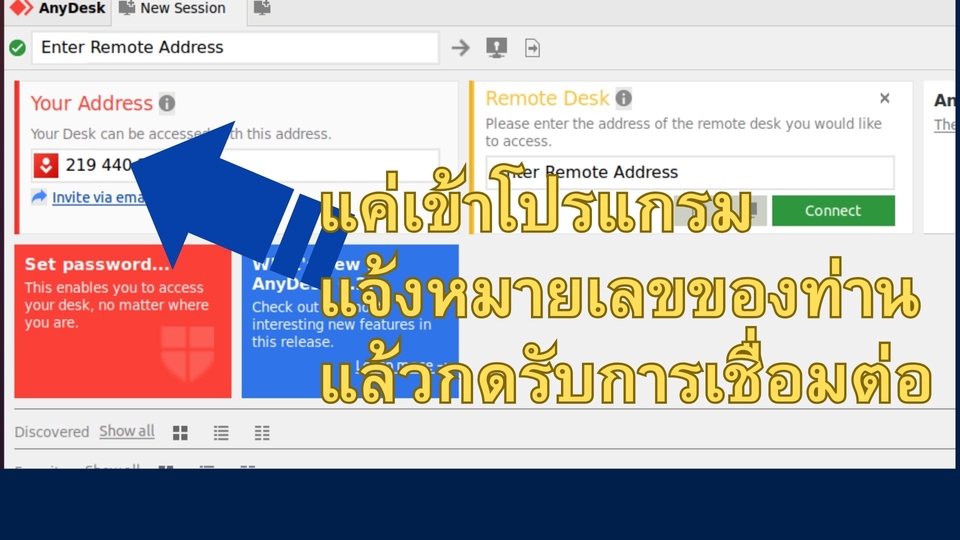This screenshot has width=960, height=540.
Task: Switch Discovered list to list view
Action: [x=221, y=433]
